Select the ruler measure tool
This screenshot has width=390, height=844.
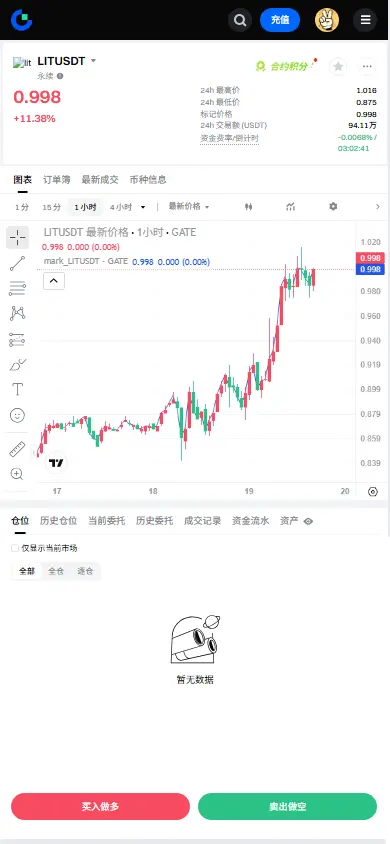tap(17, 449)
